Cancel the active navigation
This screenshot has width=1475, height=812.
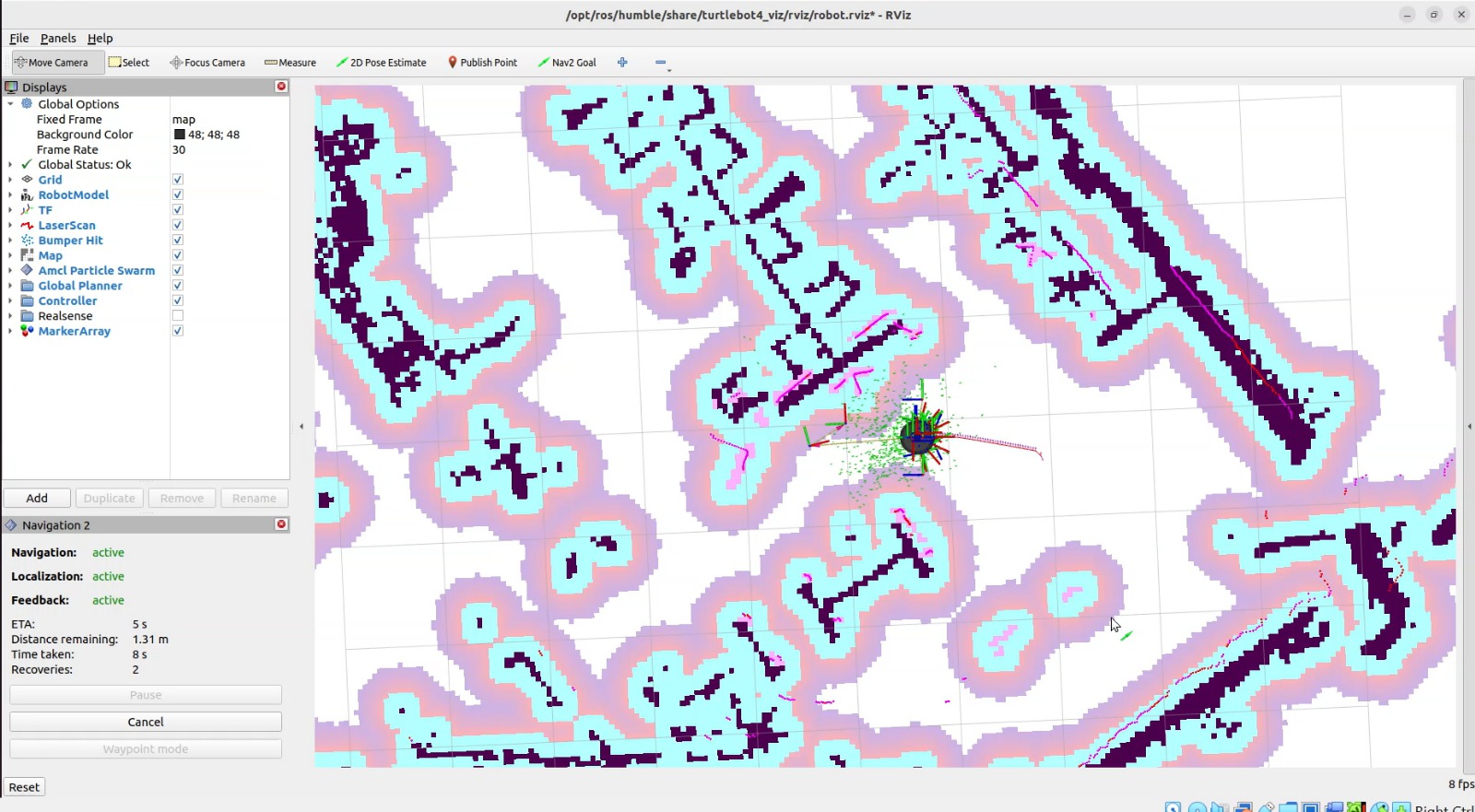coord(146,722)
